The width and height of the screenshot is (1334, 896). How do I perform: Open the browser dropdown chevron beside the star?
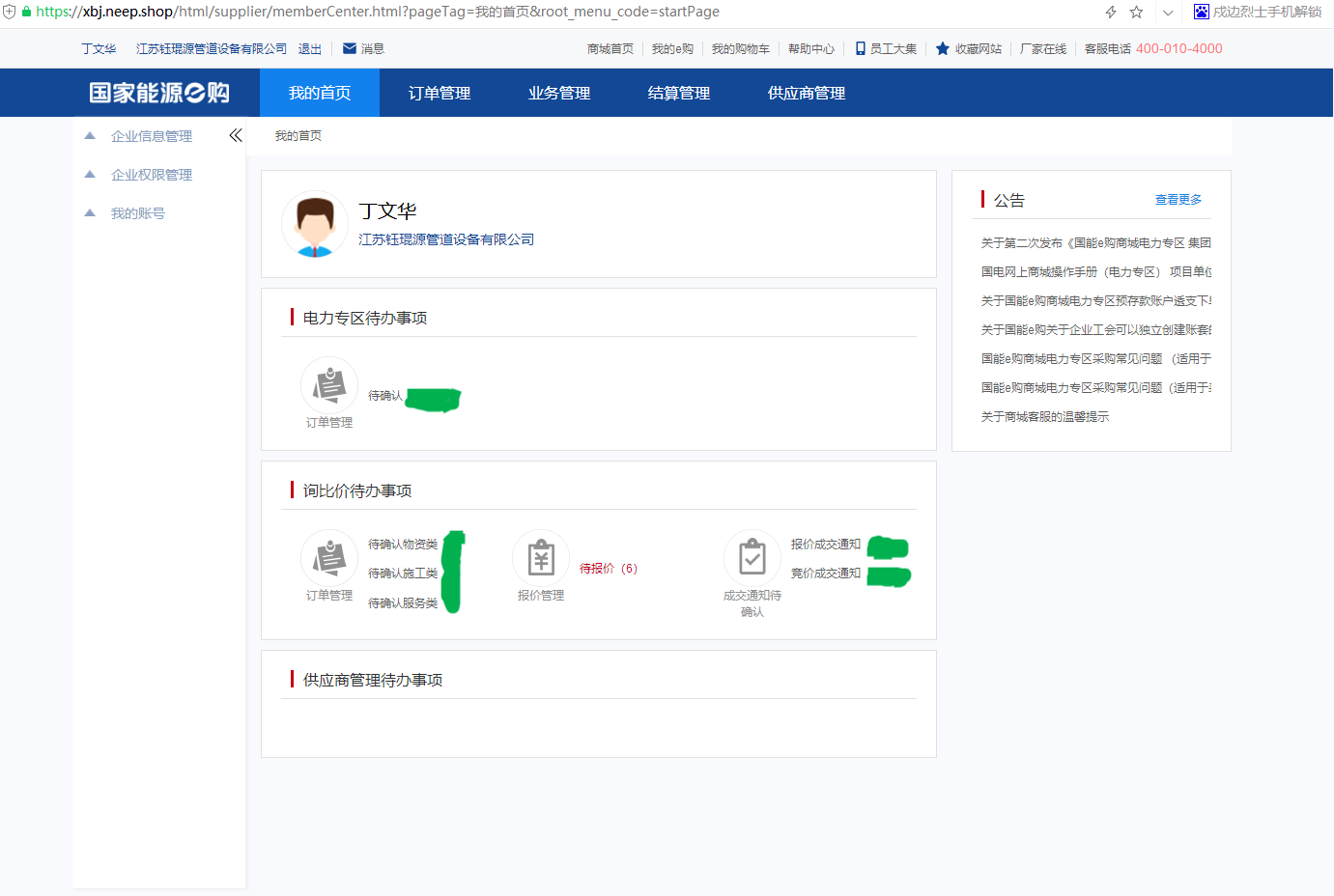tap(1167, 13)
